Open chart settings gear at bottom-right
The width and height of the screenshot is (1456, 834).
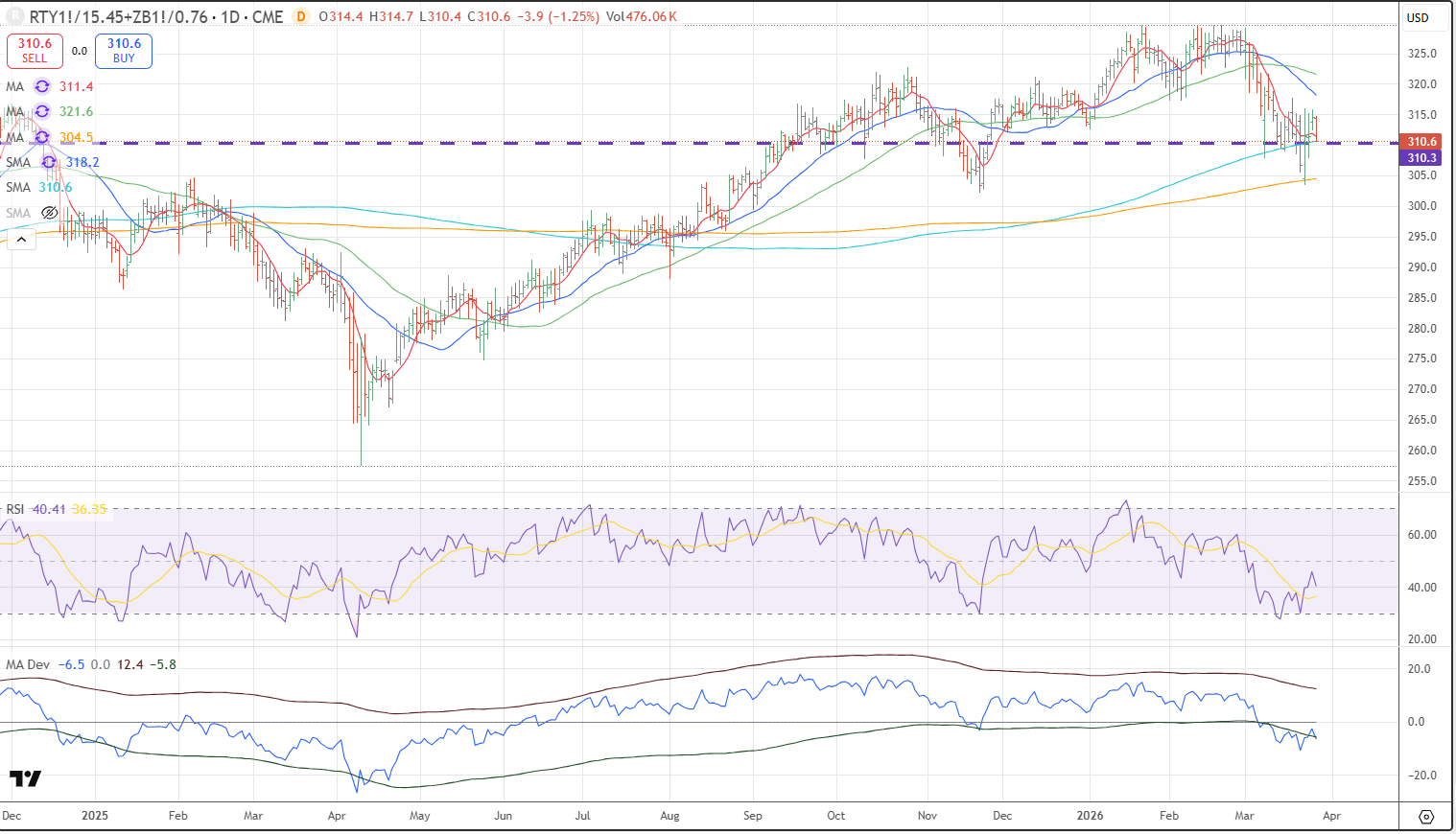[x=1426, y=817]
